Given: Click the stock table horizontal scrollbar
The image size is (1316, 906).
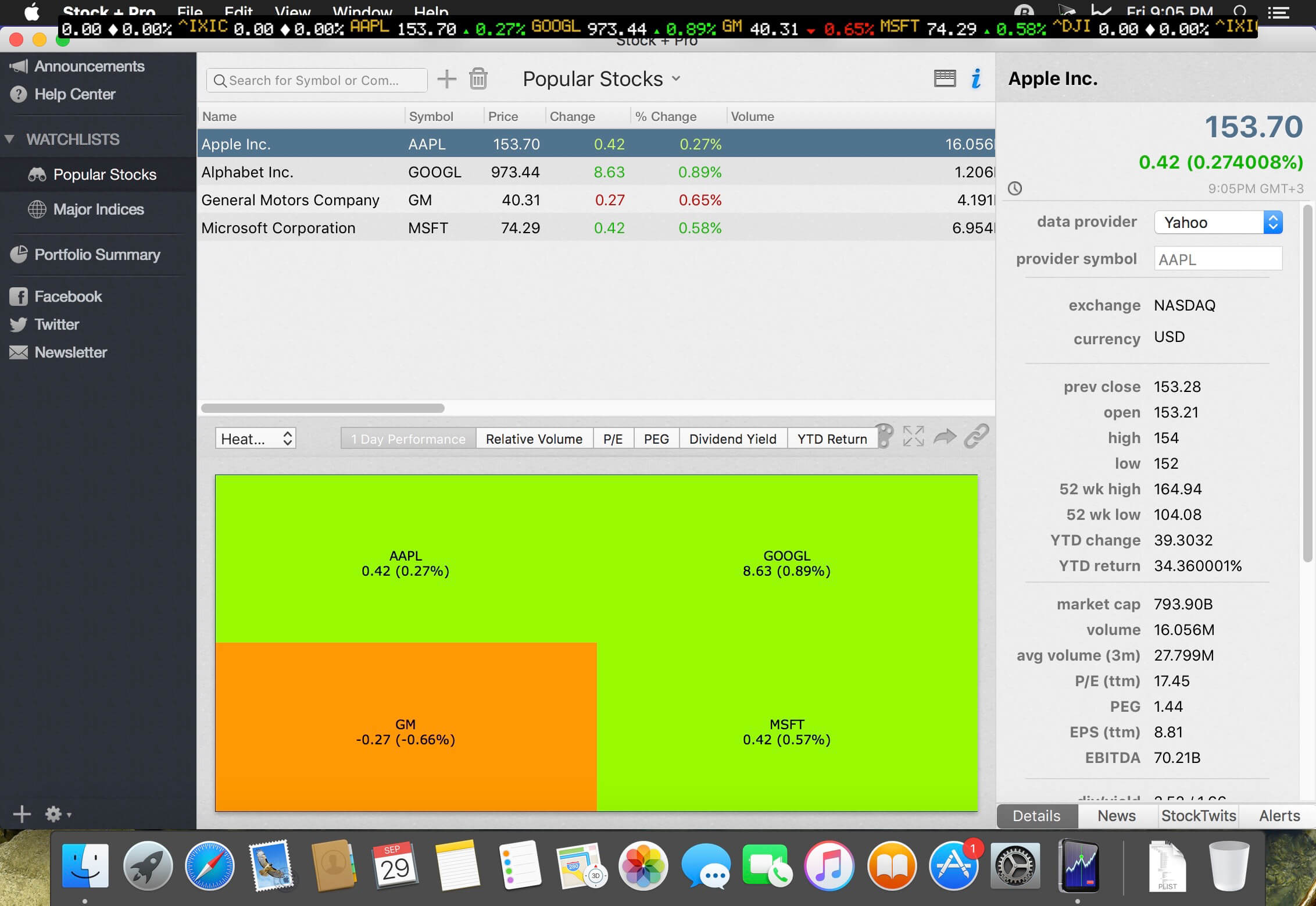Looking at the screenshot, I should coord(323,408).
